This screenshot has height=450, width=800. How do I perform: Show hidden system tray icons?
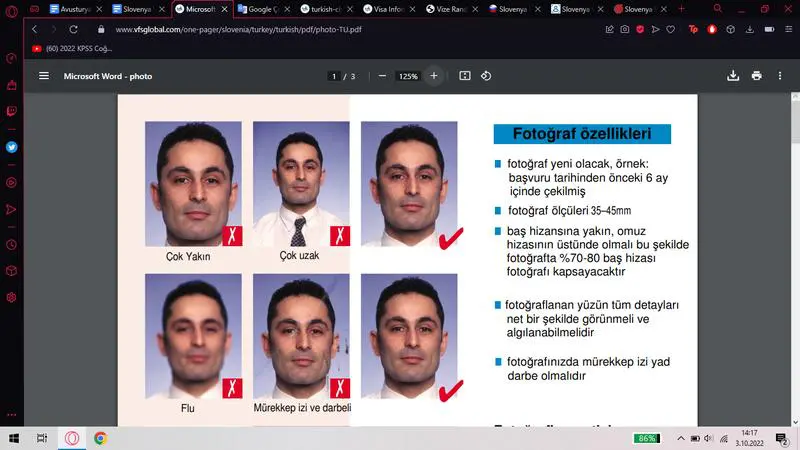click(681, 438)
